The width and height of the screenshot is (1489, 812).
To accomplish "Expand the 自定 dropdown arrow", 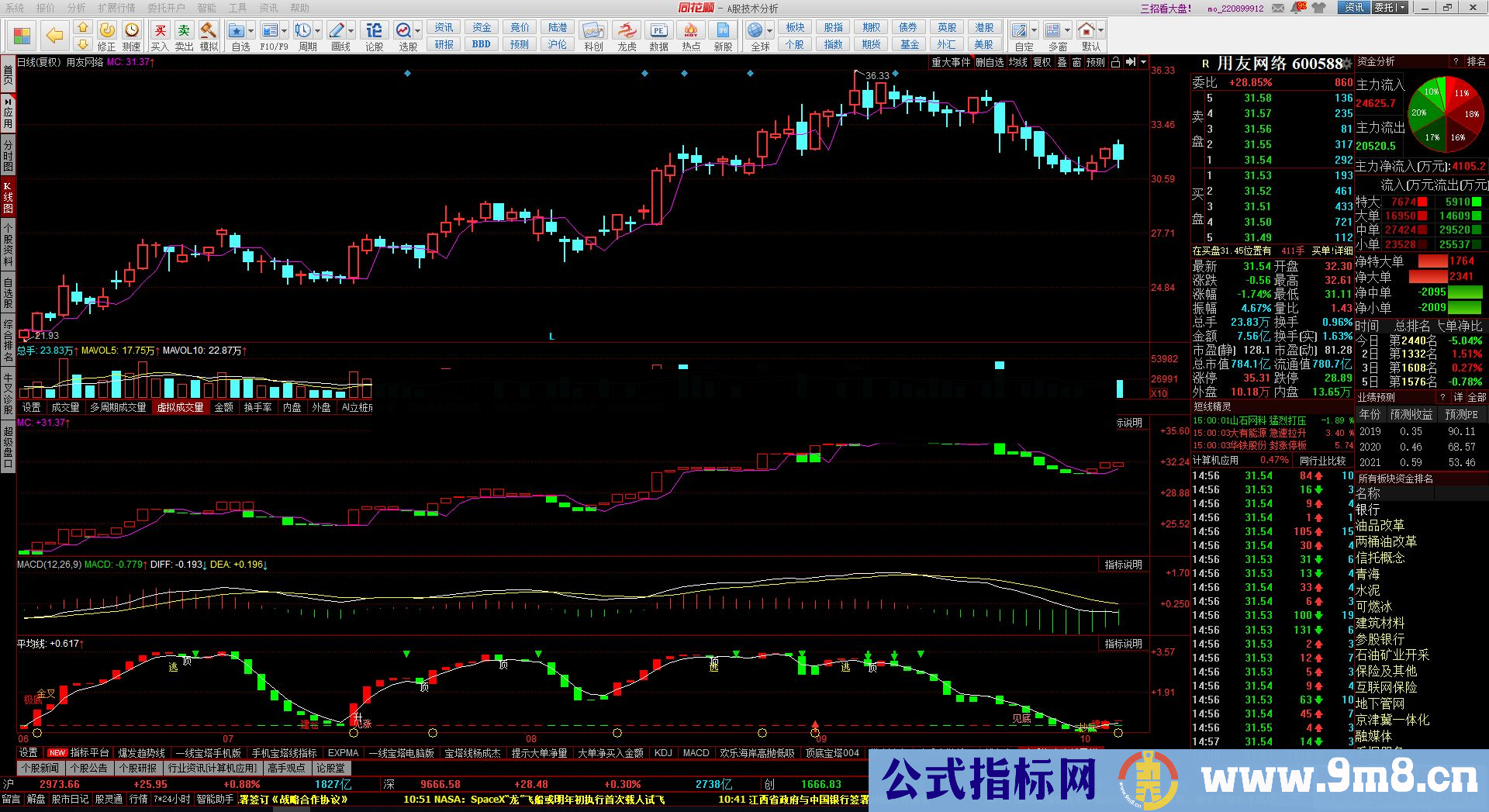I will 1034,31.
